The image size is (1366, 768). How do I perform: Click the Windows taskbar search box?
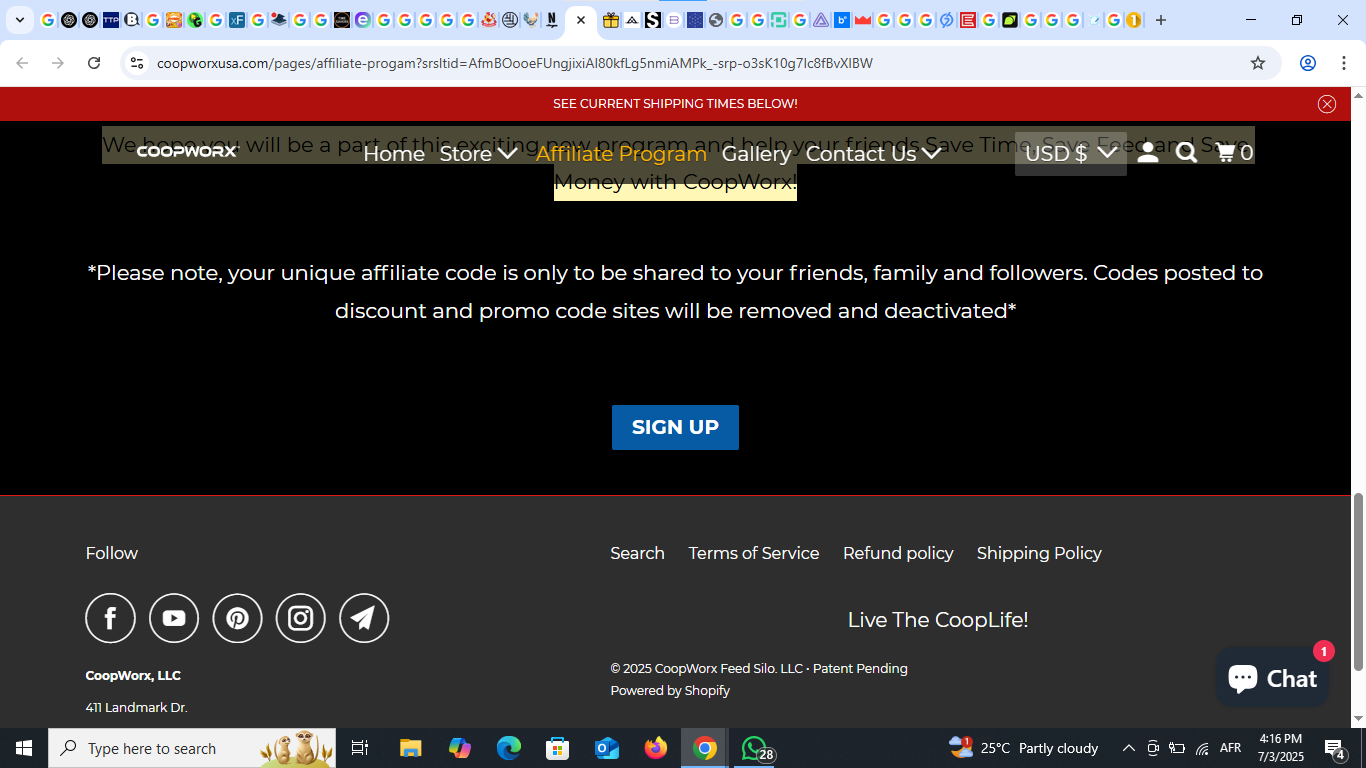click(x=192, y=748)
